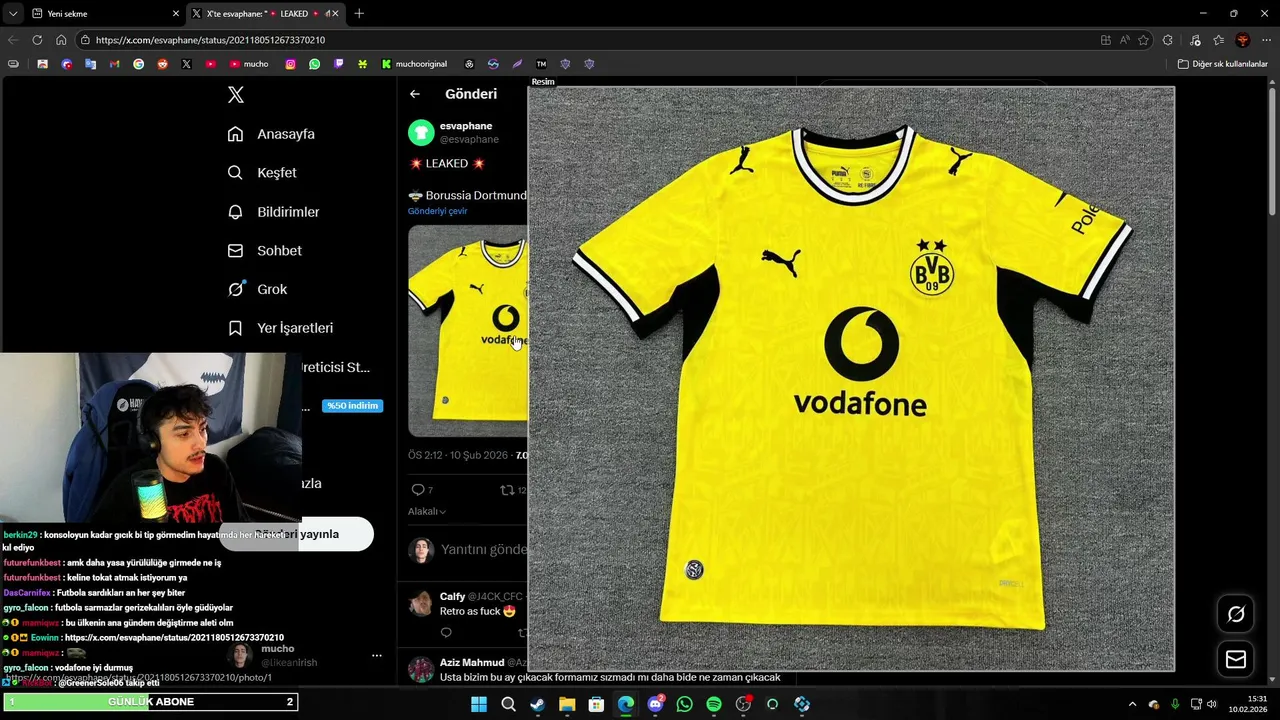This screenshot has height=720, width=1280.
Task: Show hidden system tray icons
Action: point(1133,704)
